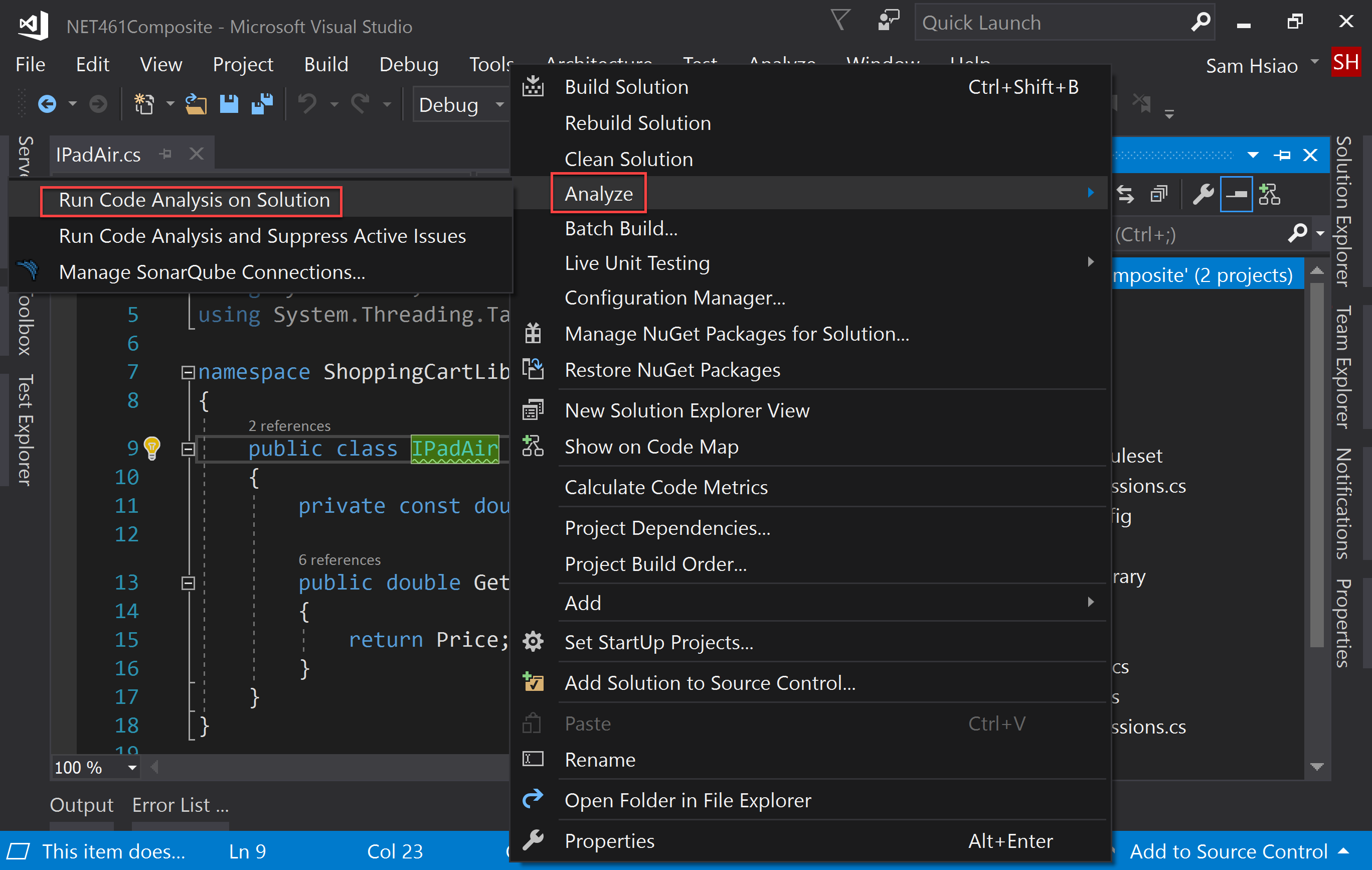The width and height of the screenshot is (1372, 870).
Task: Open the Debug configuration dropdown
Action: (499, 104)
